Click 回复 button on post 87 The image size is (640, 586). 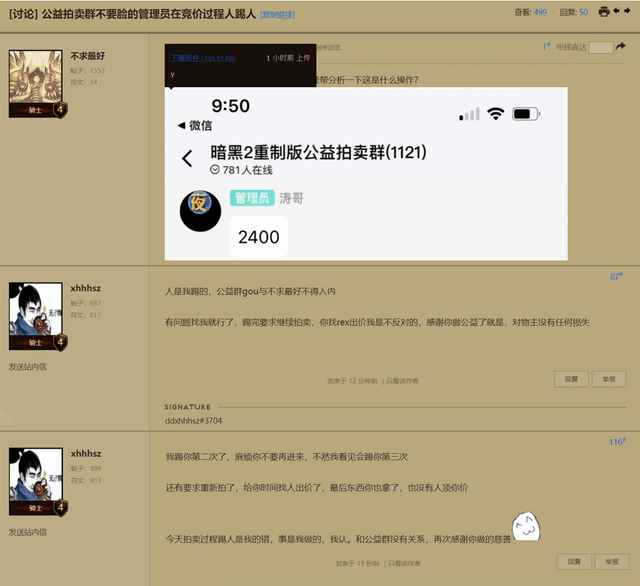click(x=571, y=379)
